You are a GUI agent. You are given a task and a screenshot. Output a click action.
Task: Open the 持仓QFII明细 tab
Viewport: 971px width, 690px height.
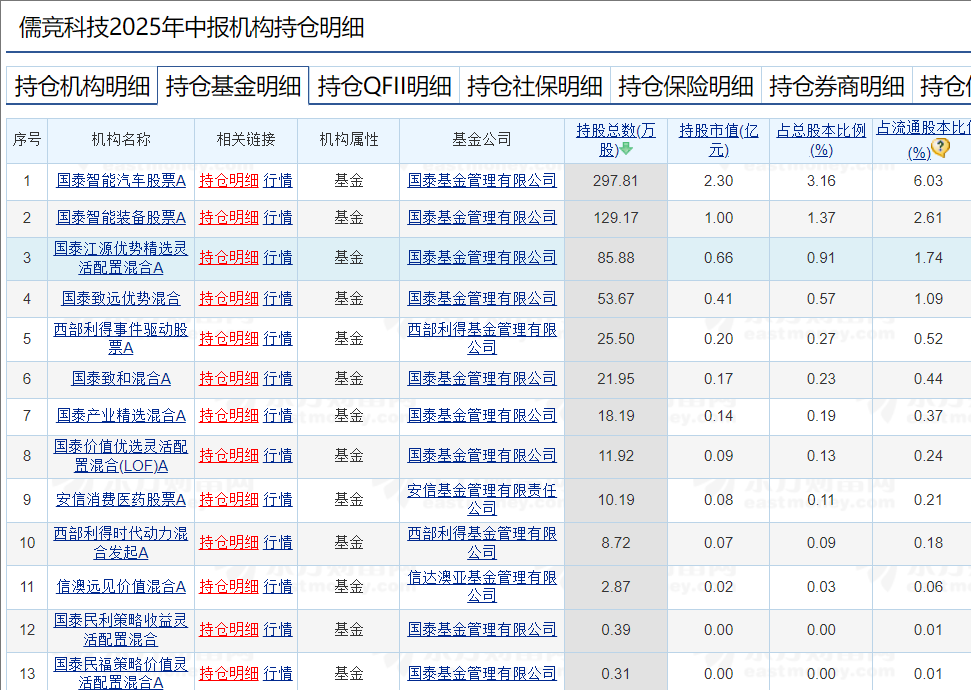coord(384,86)
